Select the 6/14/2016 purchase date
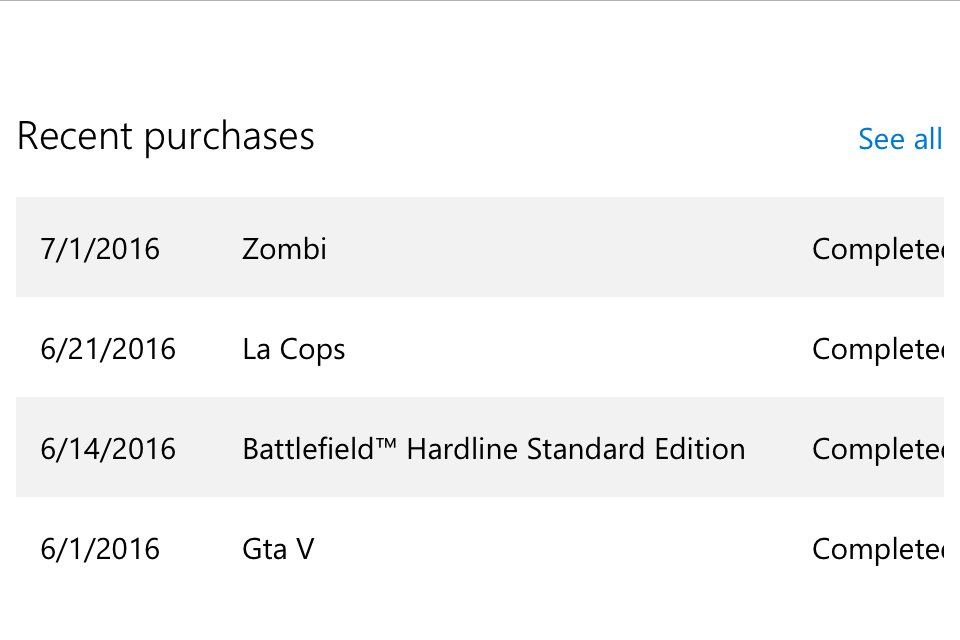The image size is (960, 640). [x=108, y=449]
